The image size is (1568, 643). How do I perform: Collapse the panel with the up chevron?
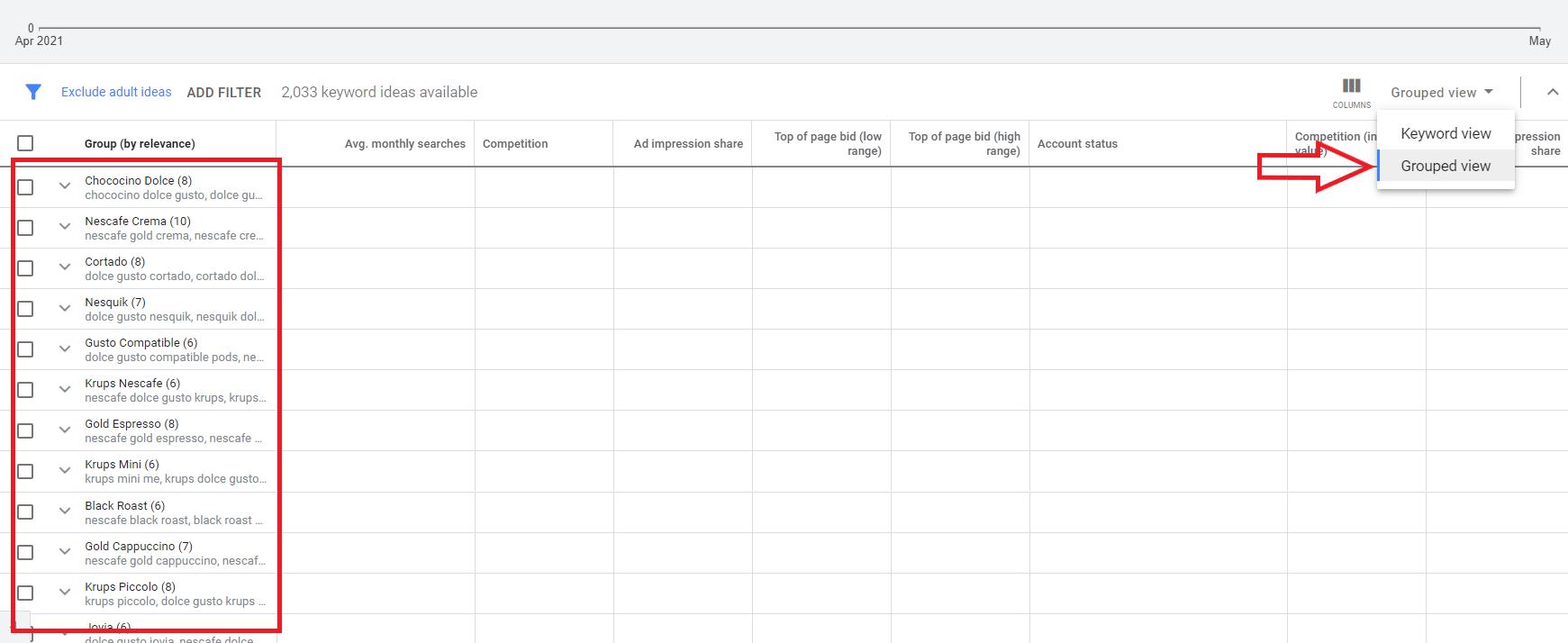1552,92
